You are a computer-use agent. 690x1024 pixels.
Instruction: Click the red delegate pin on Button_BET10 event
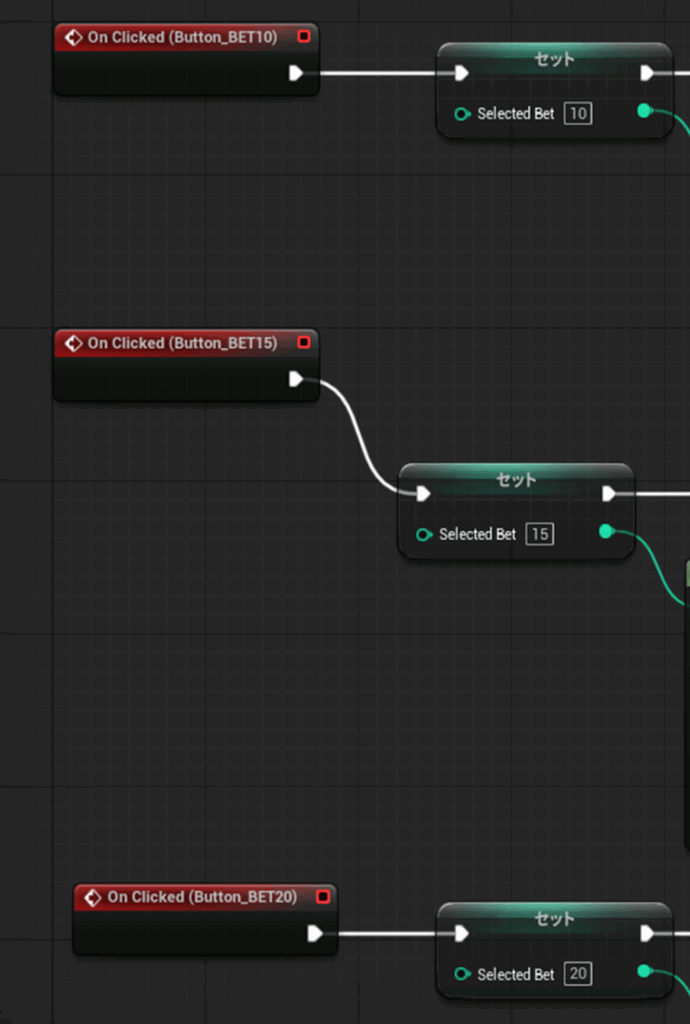(x=304, y=37)
